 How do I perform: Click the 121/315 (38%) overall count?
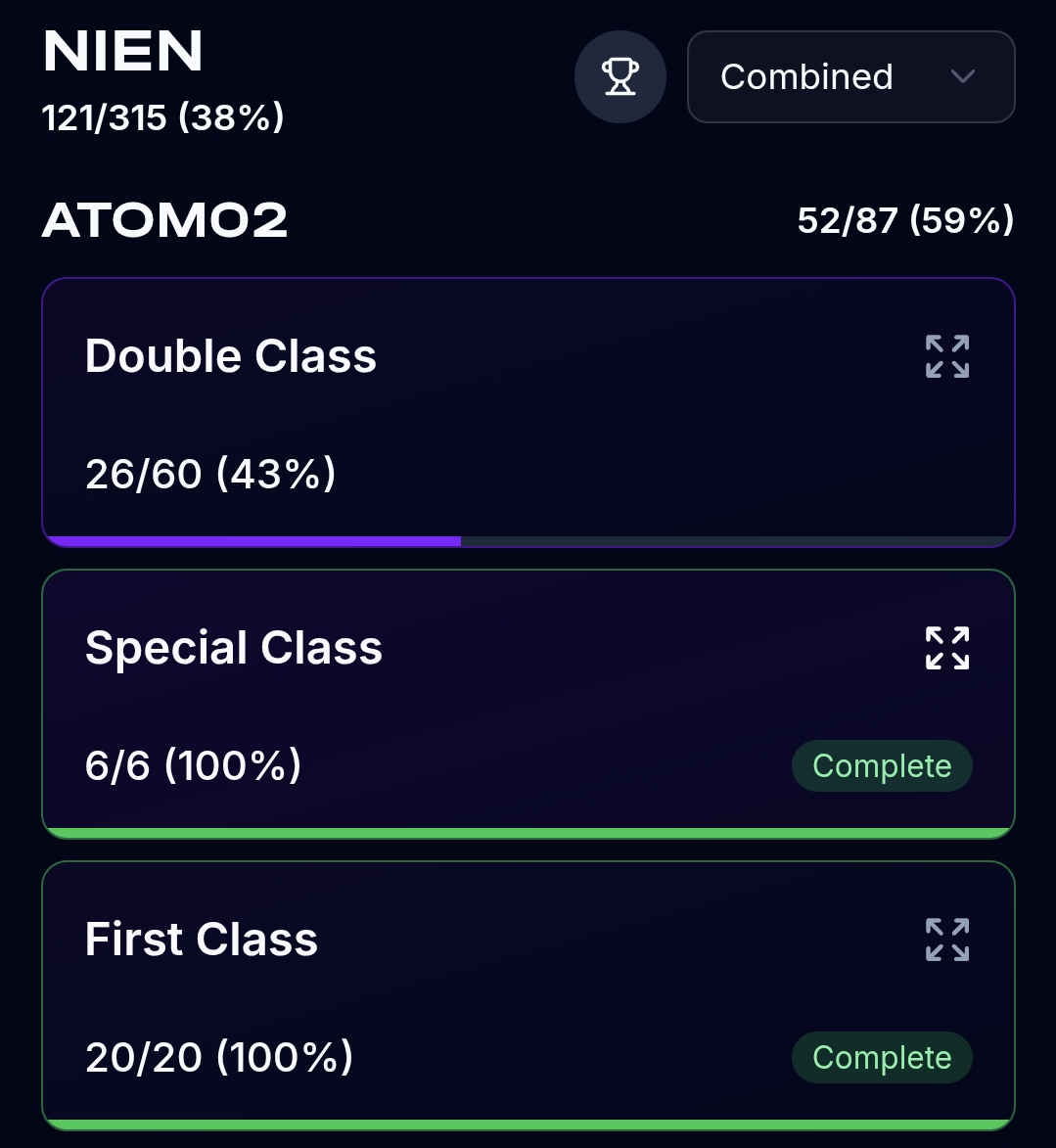(x=163, y=118)
